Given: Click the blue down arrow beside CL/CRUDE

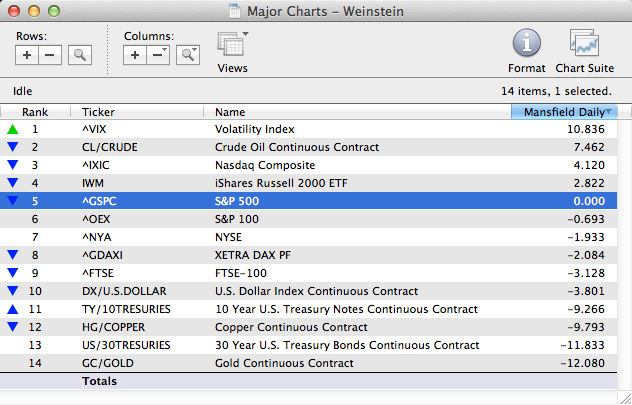Looking at the screenshot, I should click(12, 147).
